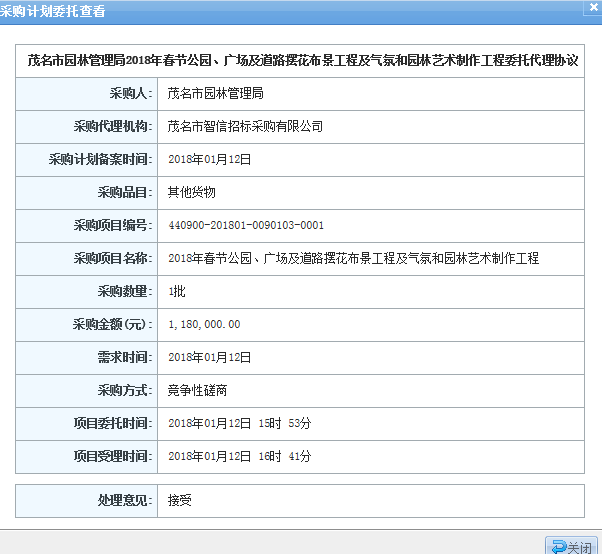
Task: Click the 采购品目 value 其他货物
Action: click(191, 192)
